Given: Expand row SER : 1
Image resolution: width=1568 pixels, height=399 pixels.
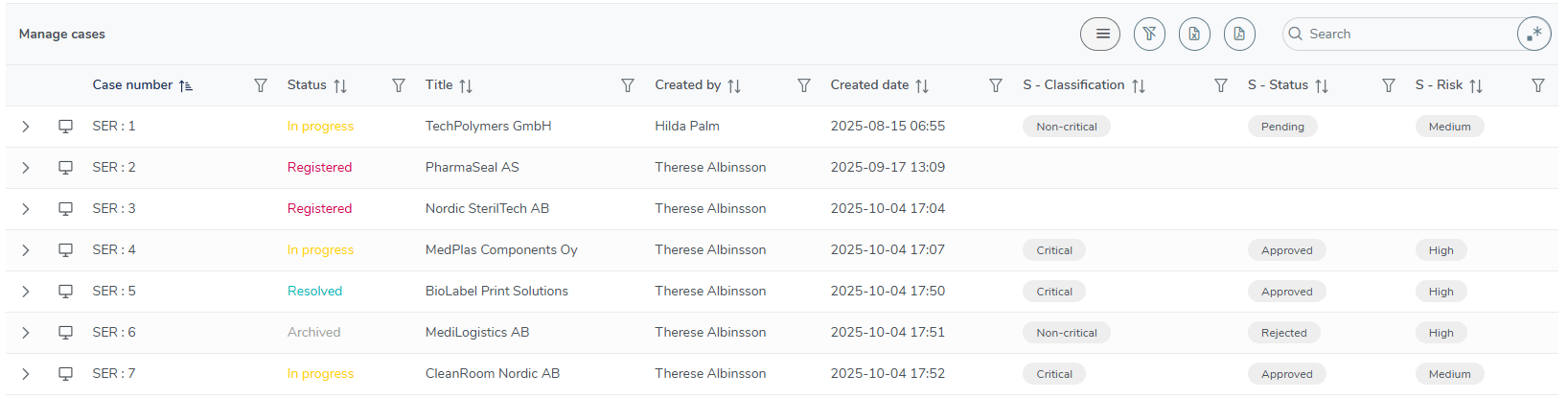Looking at the screenshot, I should (26, 127).
